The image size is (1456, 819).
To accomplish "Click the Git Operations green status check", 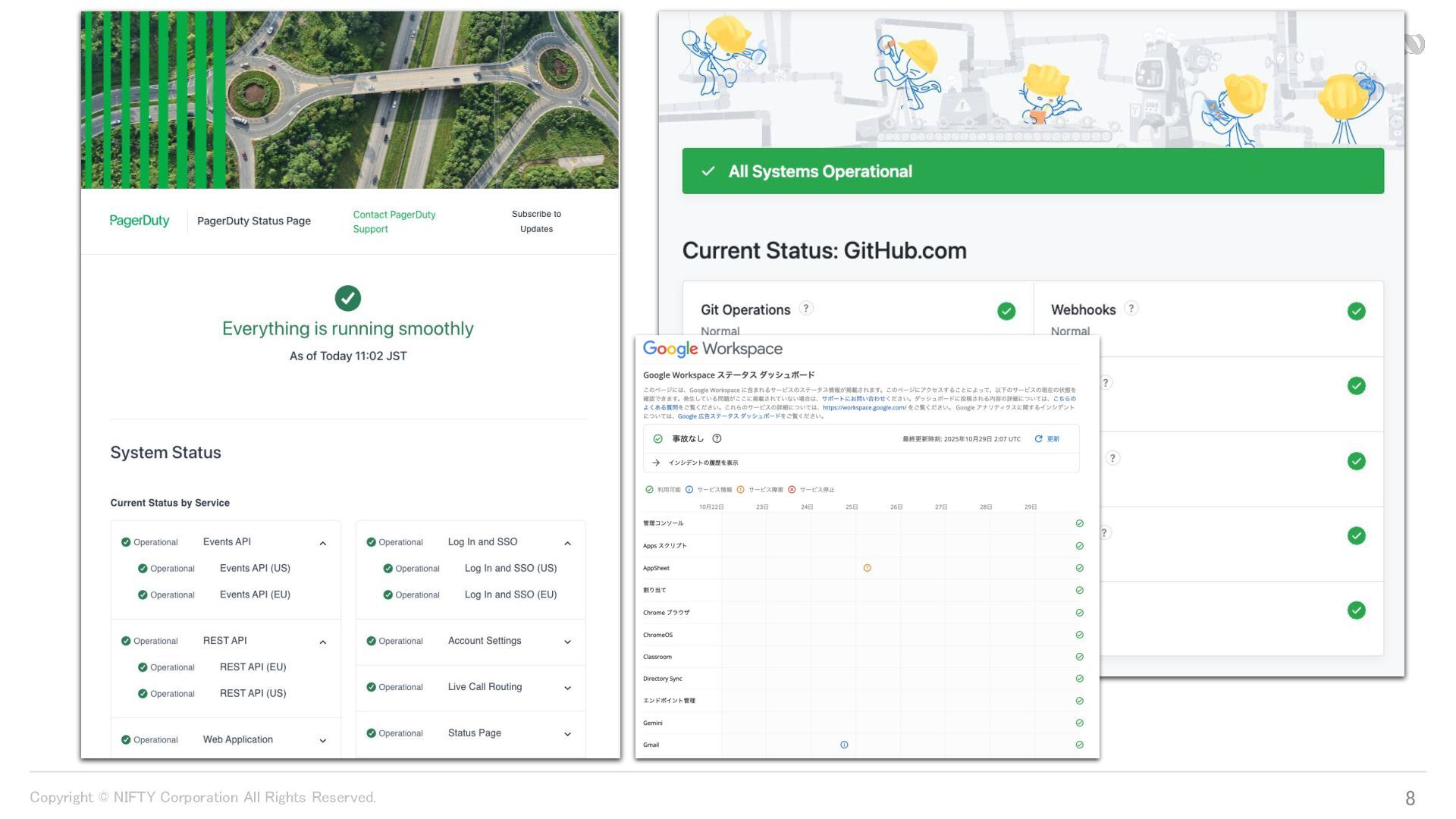I will [x=1006, y=311].
